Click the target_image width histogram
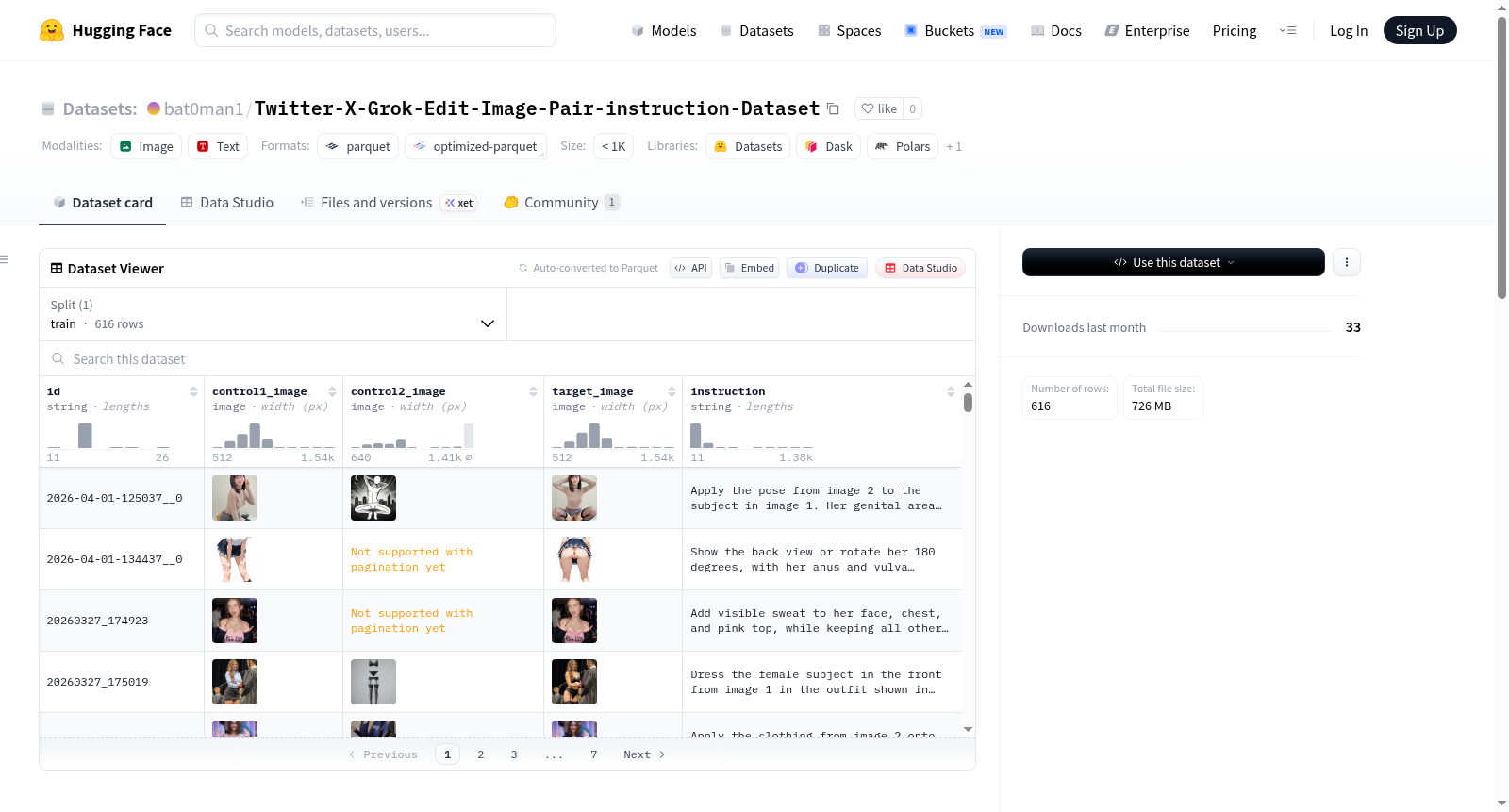 pos(613,436)
